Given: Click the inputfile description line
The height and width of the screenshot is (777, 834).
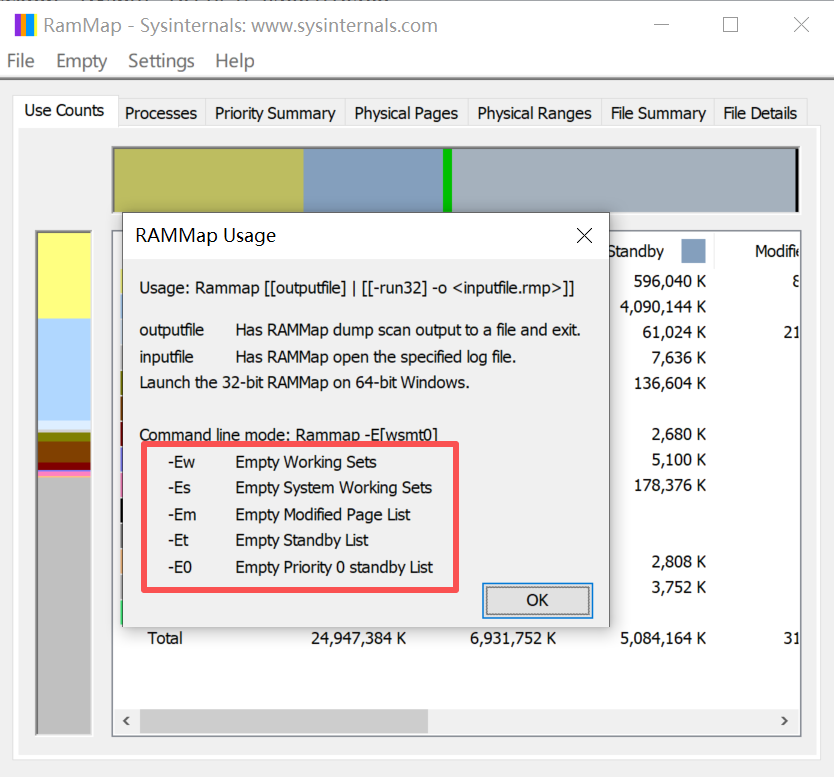Looking at the screenshot, I should click(x=328, y=357).
